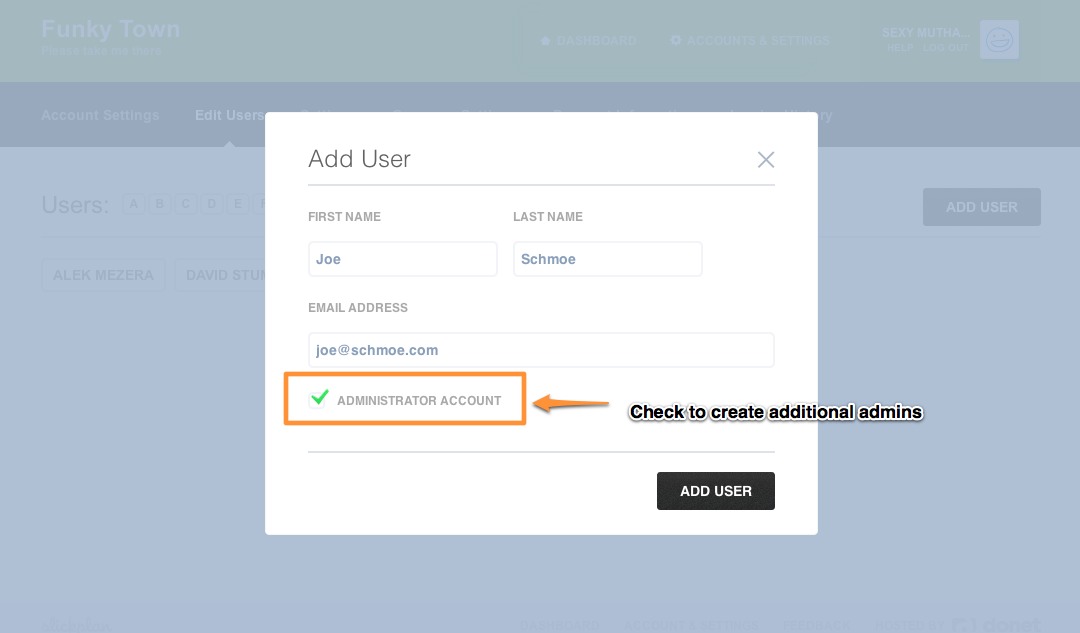Click the Dashboard circle icon

[x=545, y=41]
